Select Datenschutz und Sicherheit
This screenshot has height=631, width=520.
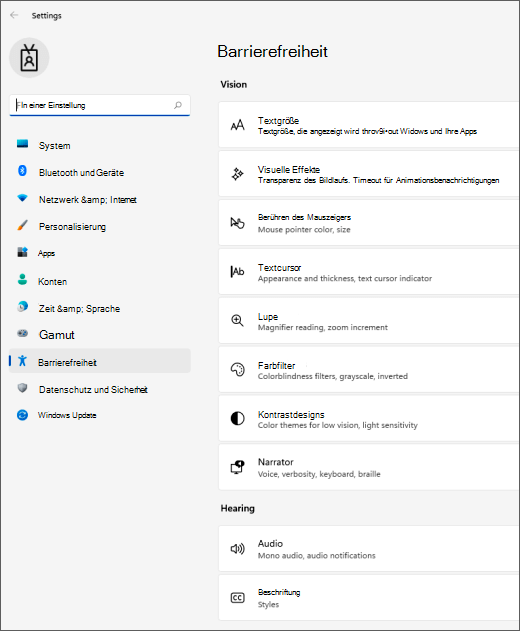(x=100, y=390)
